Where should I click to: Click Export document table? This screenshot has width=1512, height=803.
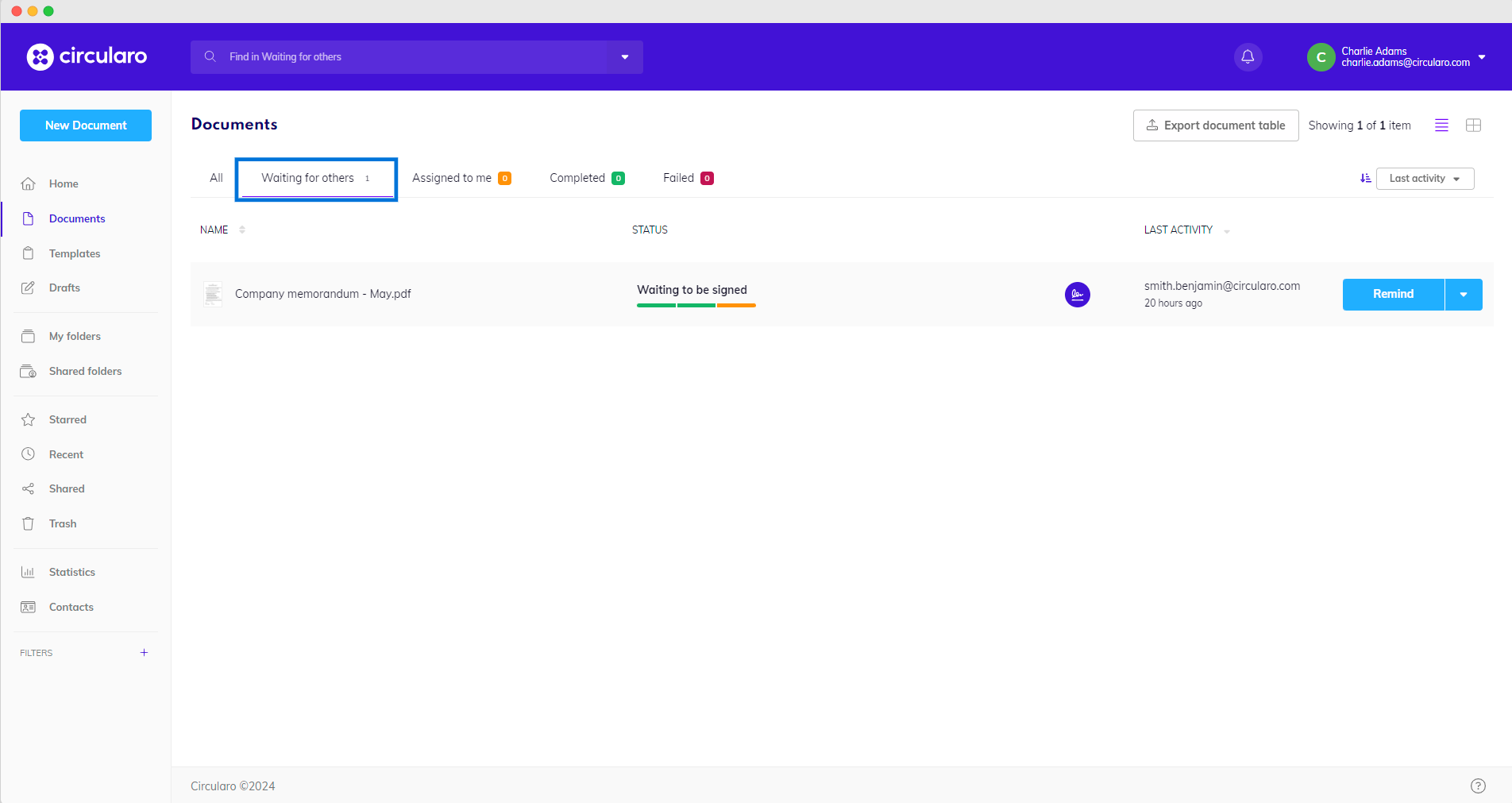(1215, 125)
